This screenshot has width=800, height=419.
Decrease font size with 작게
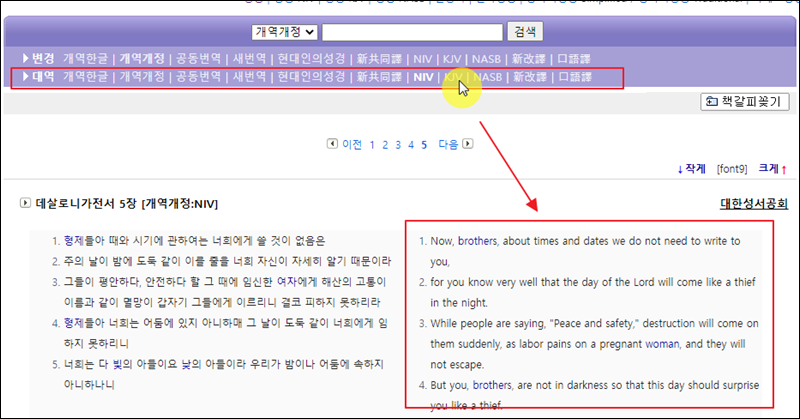[x=691, y=169]
